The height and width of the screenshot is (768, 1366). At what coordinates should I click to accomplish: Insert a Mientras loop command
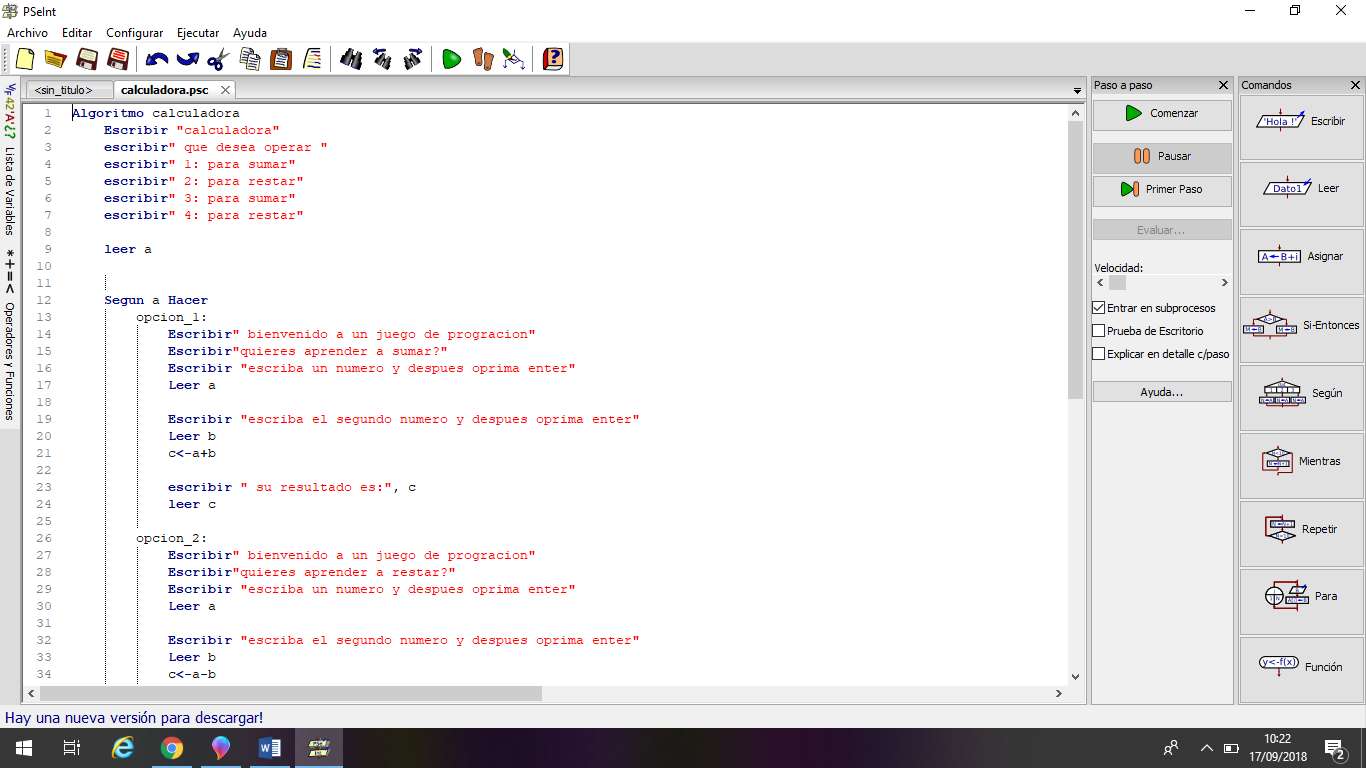click(1301, 462)
